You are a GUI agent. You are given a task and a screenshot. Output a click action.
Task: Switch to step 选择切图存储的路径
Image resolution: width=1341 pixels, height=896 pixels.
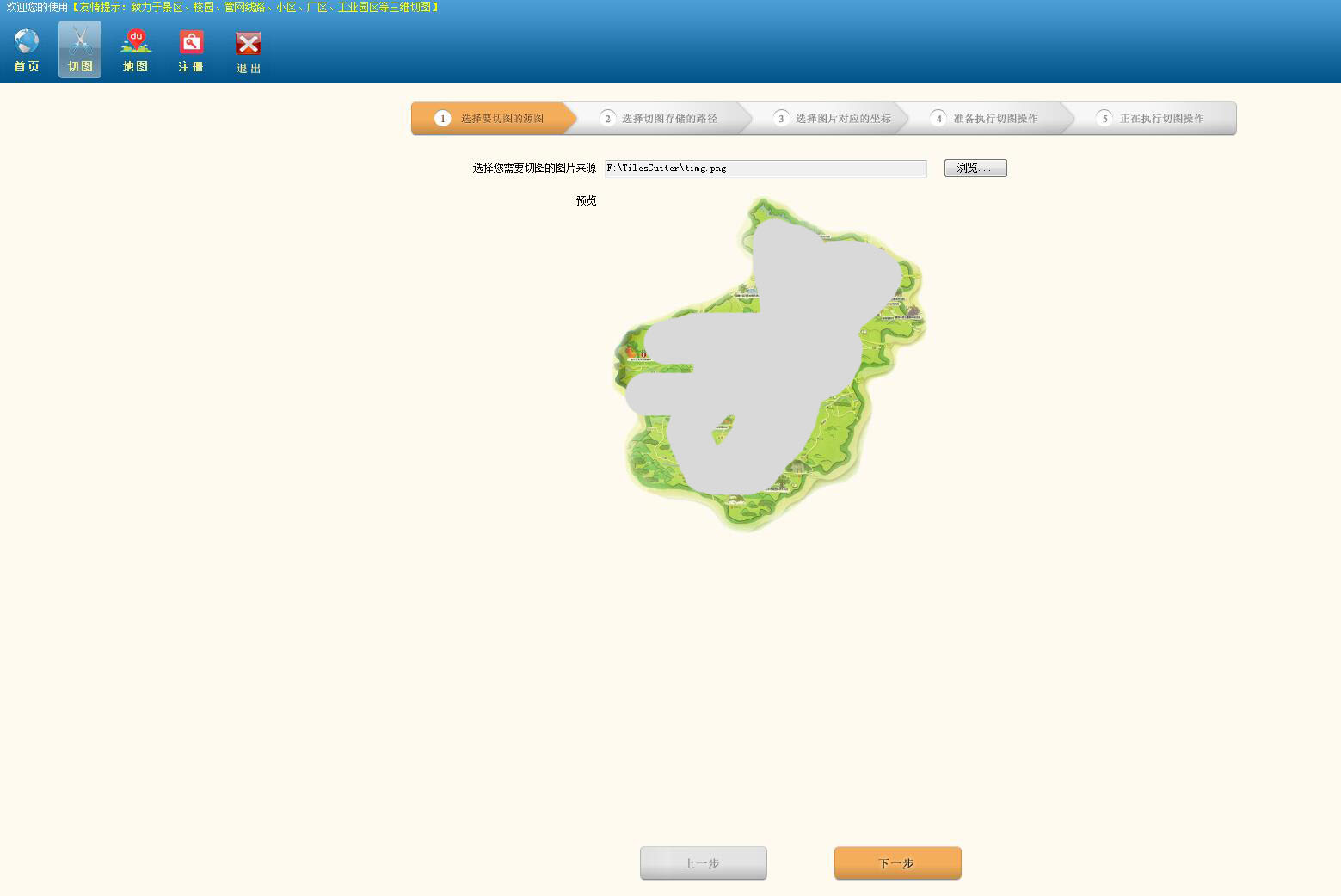click(669, 119)
